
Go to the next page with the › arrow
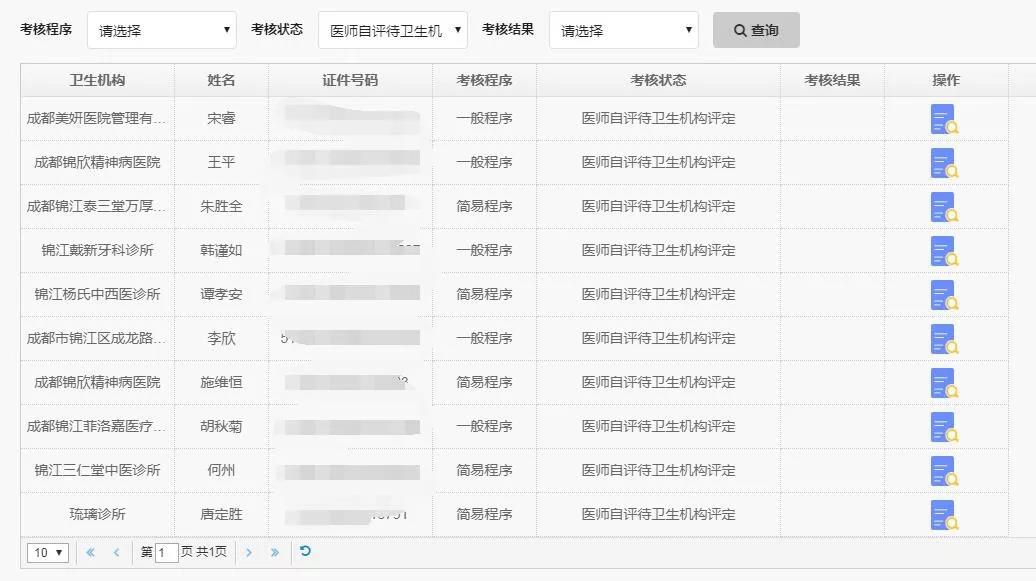pyautogui.click(x=248, y=551)
